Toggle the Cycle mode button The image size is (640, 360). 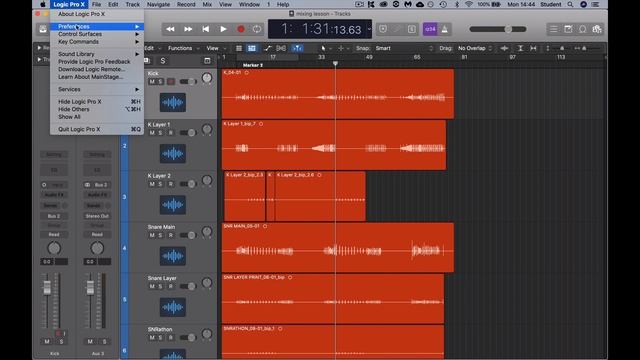click(257, 29)
